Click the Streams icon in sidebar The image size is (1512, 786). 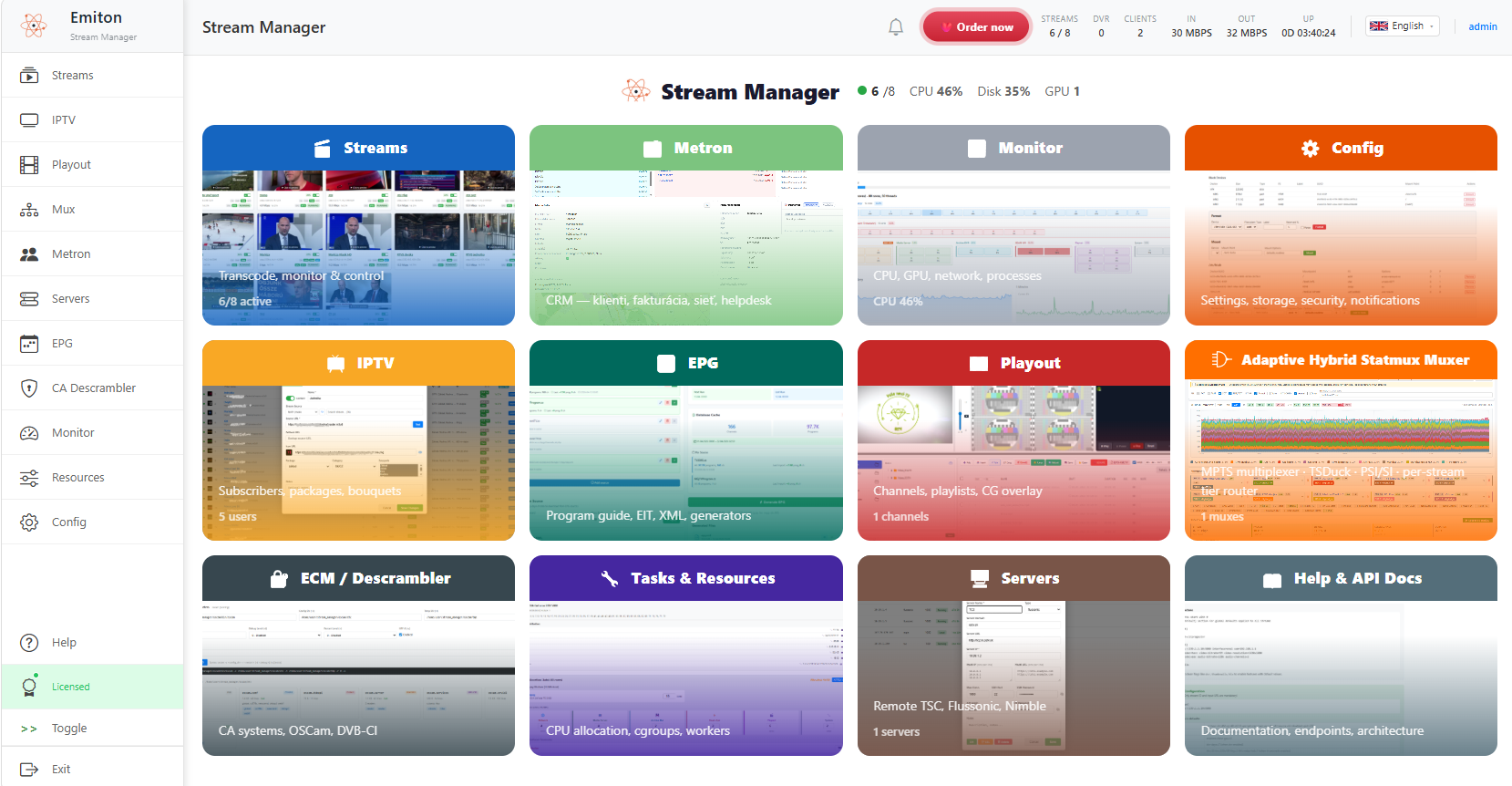[x=29, y=76]
